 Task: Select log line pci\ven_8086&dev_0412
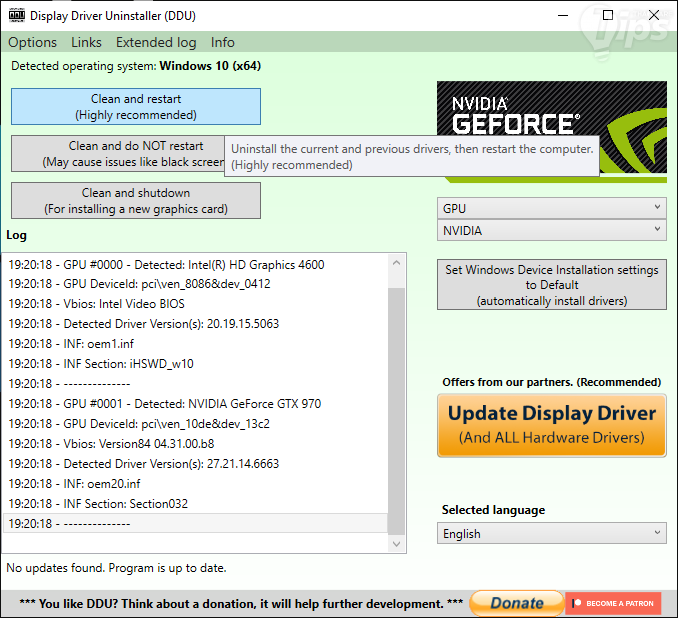click(195, 284)
